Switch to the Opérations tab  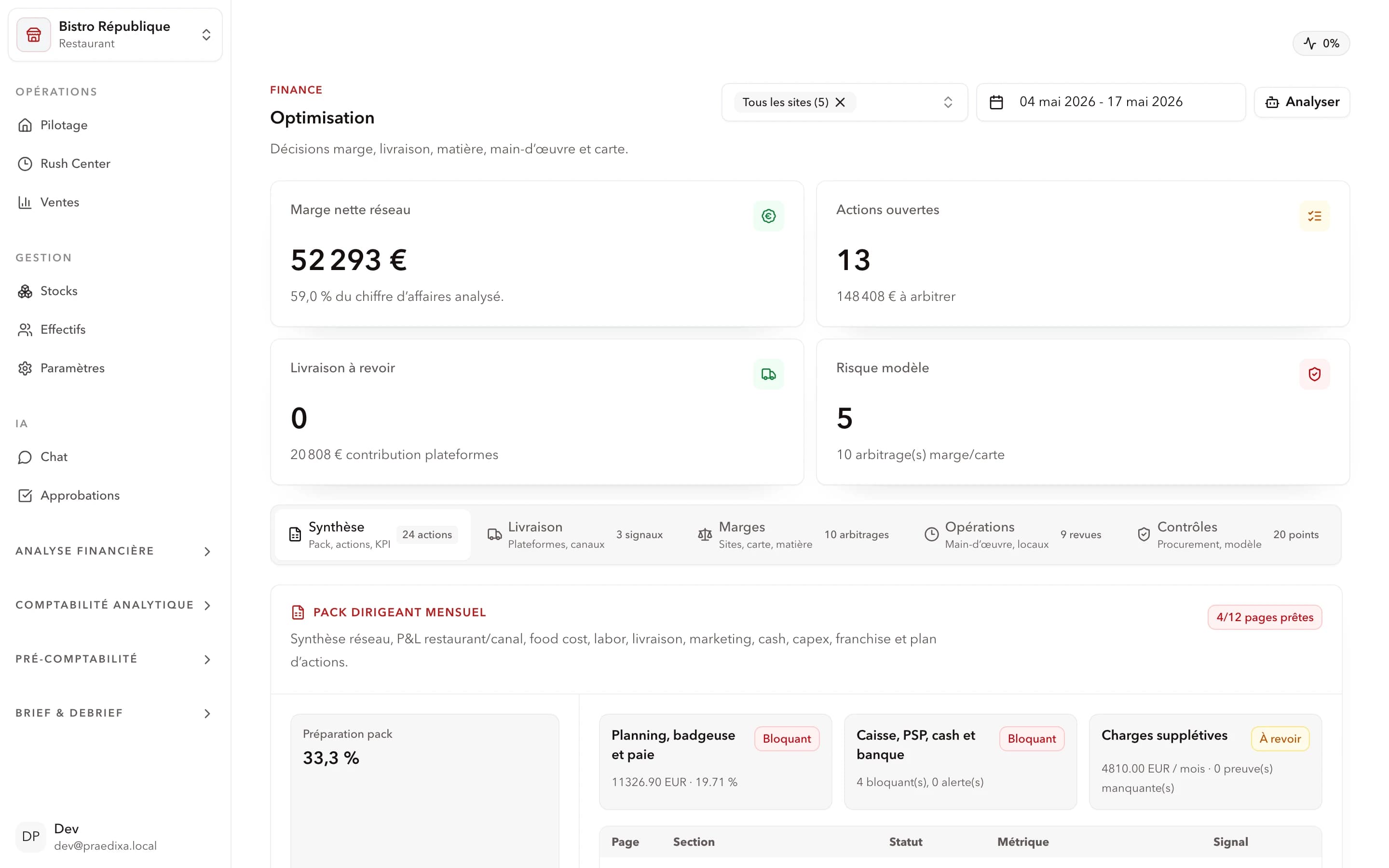(1012, 534)
